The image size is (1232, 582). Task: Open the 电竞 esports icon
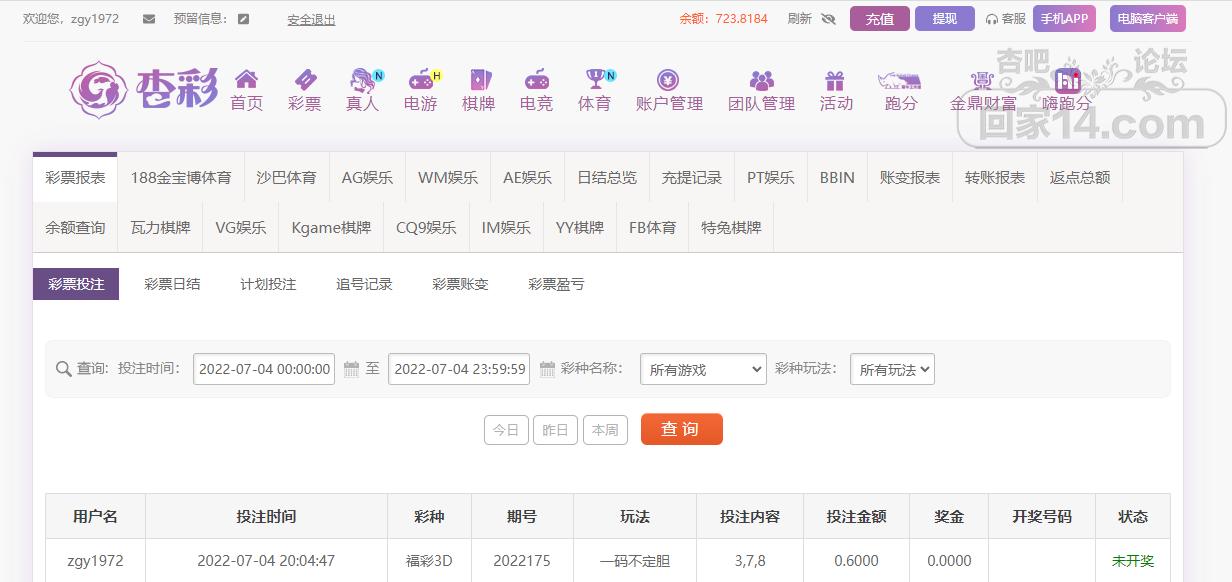(537, 80)
